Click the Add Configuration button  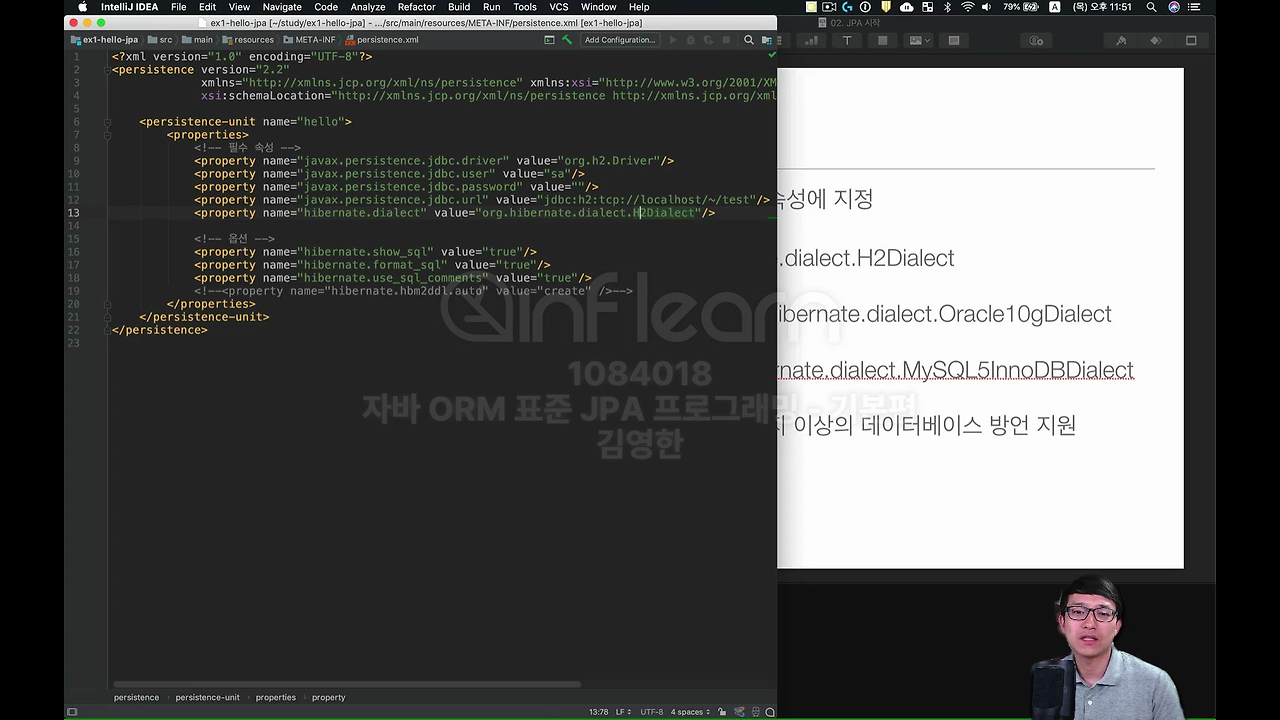tap(620, 40)
